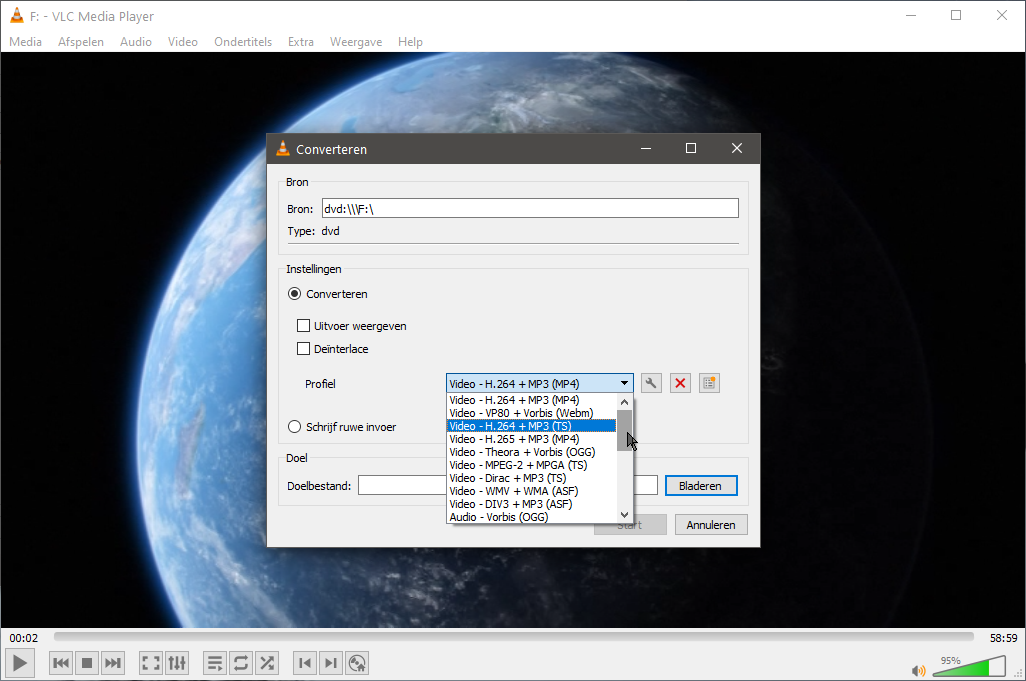Delete selected profile with red X
This screenshot has width=1026, height=681.
pos(681,383)
